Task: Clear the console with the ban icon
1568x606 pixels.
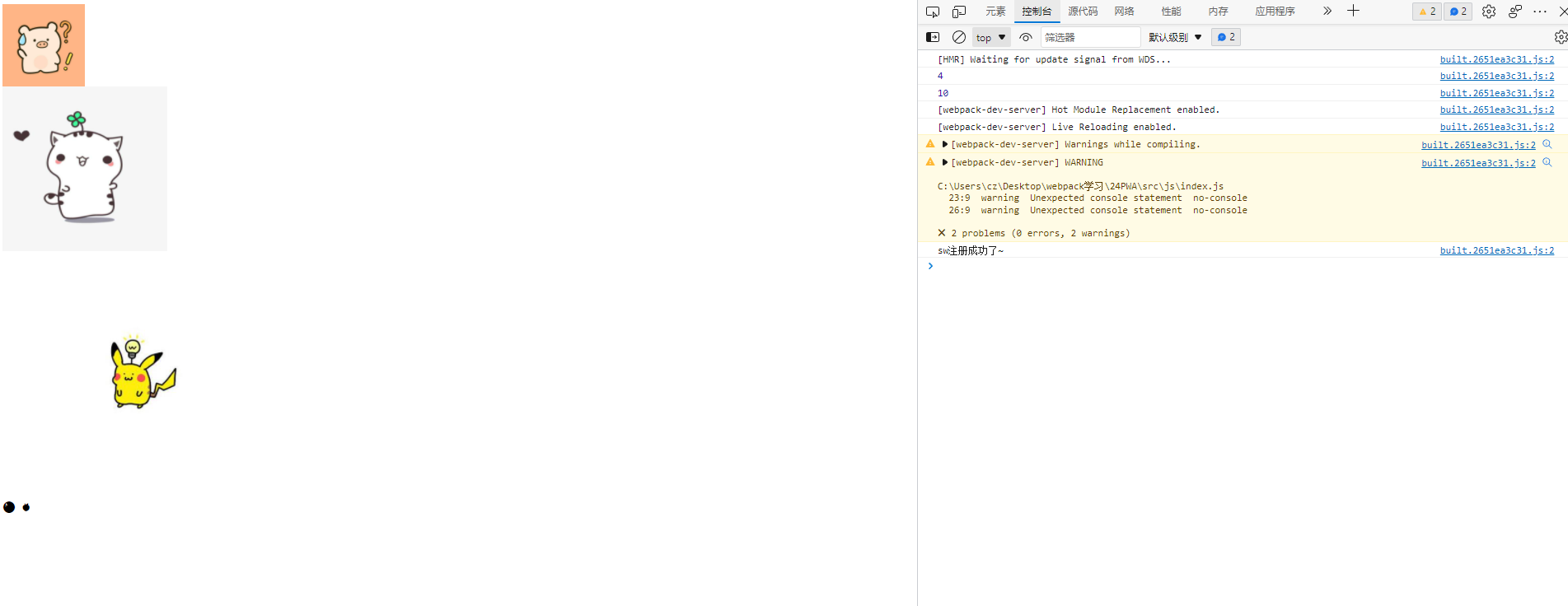Action: [959, 37]
